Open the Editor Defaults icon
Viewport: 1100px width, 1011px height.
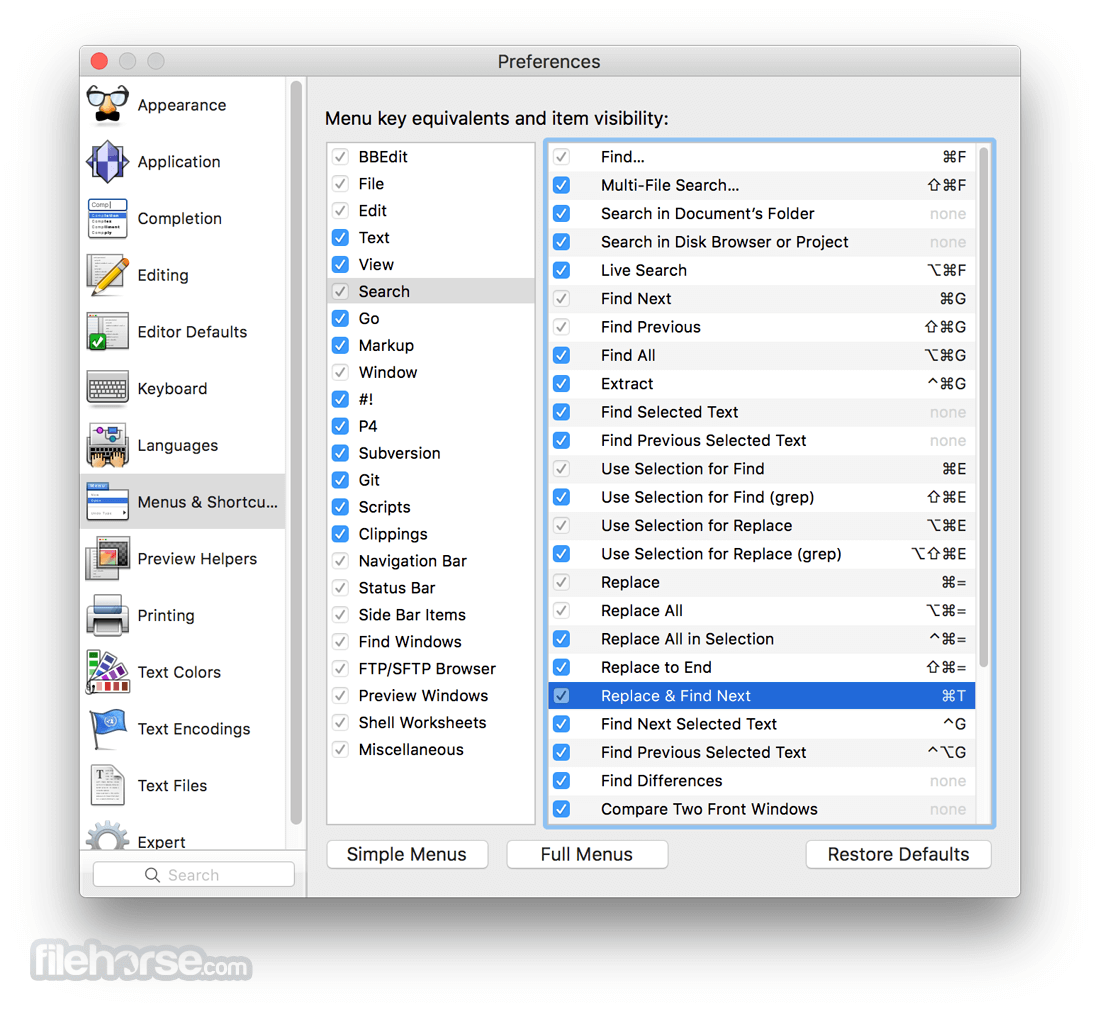(x=107, y=332)
